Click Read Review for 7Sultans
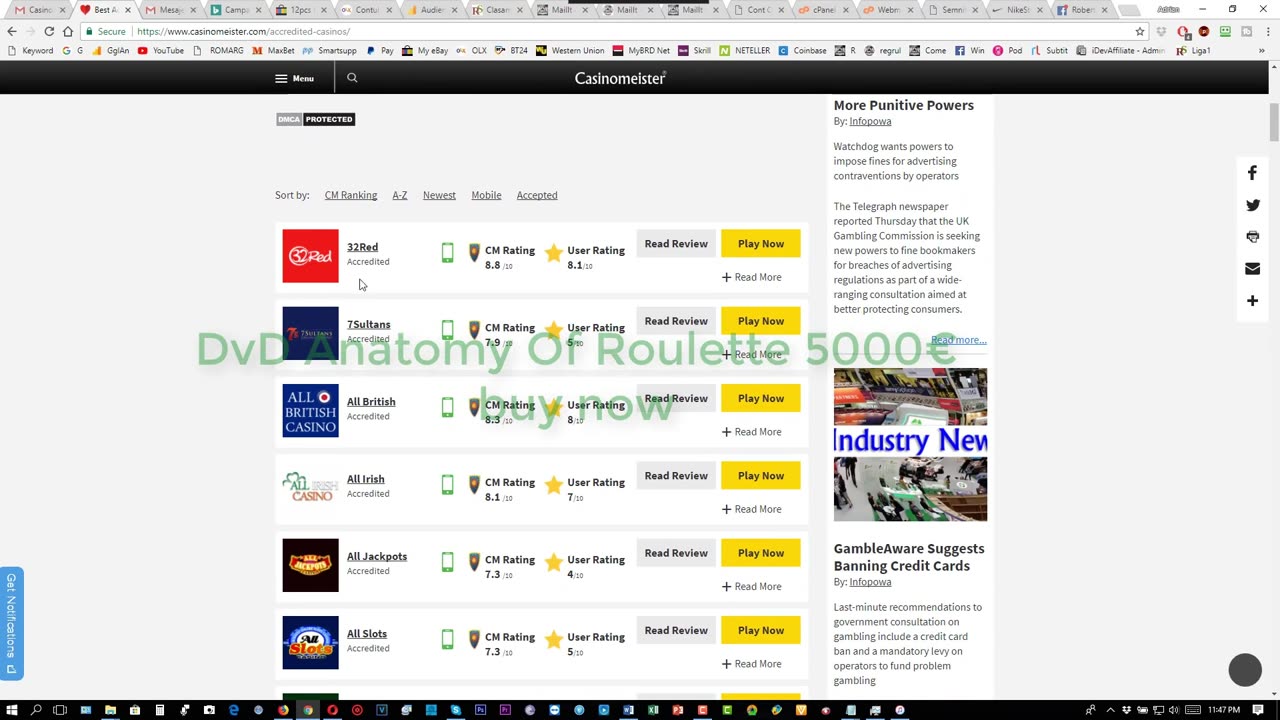 (676, 321)
